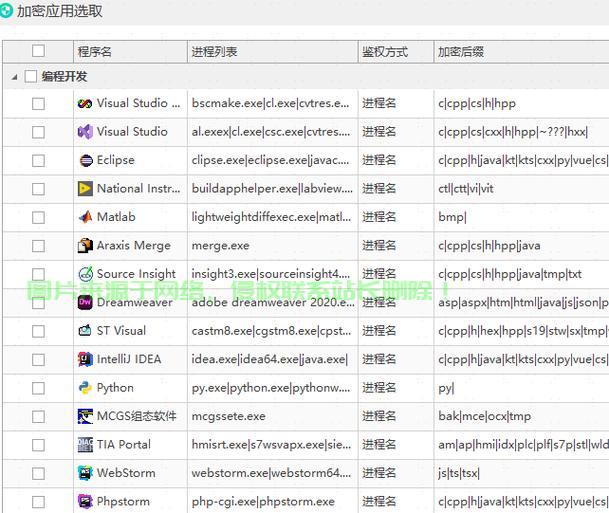Click the bmp| suffix cell
This screenshot has height=513, width=609.
521,217
